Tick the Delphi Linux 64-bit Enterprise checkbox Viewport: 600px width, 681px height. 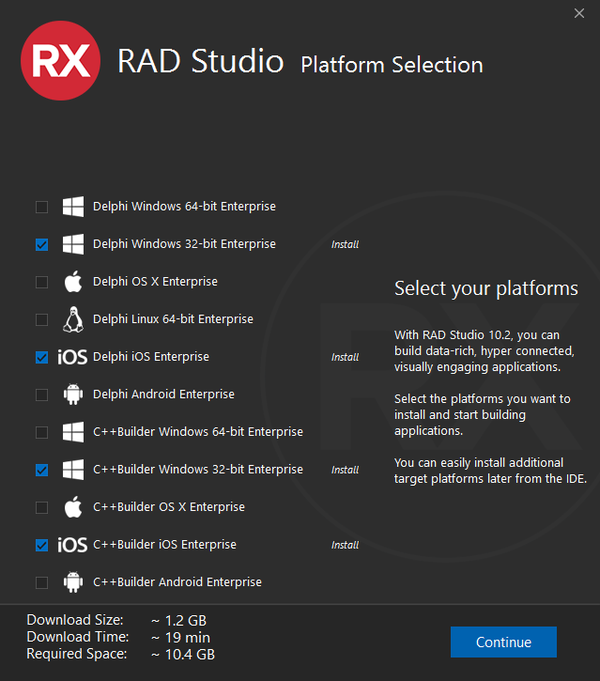(42, 320)
